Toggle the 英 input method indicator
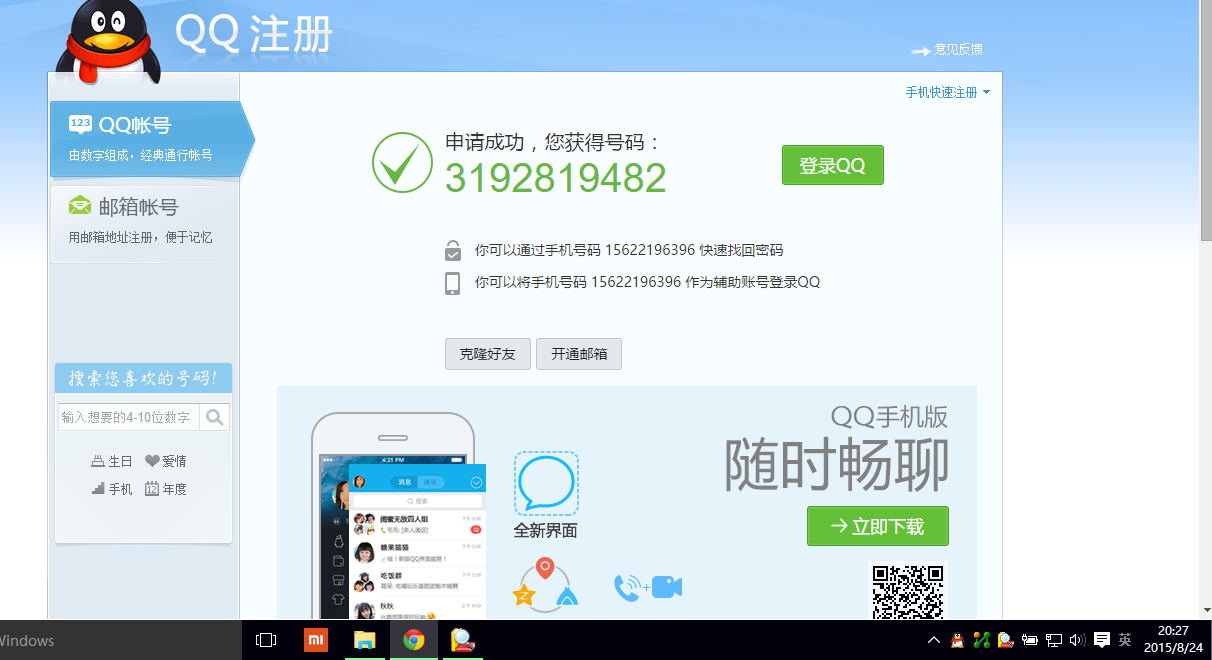Viewport: 1212px width, 660px height. click(1125, 640)
